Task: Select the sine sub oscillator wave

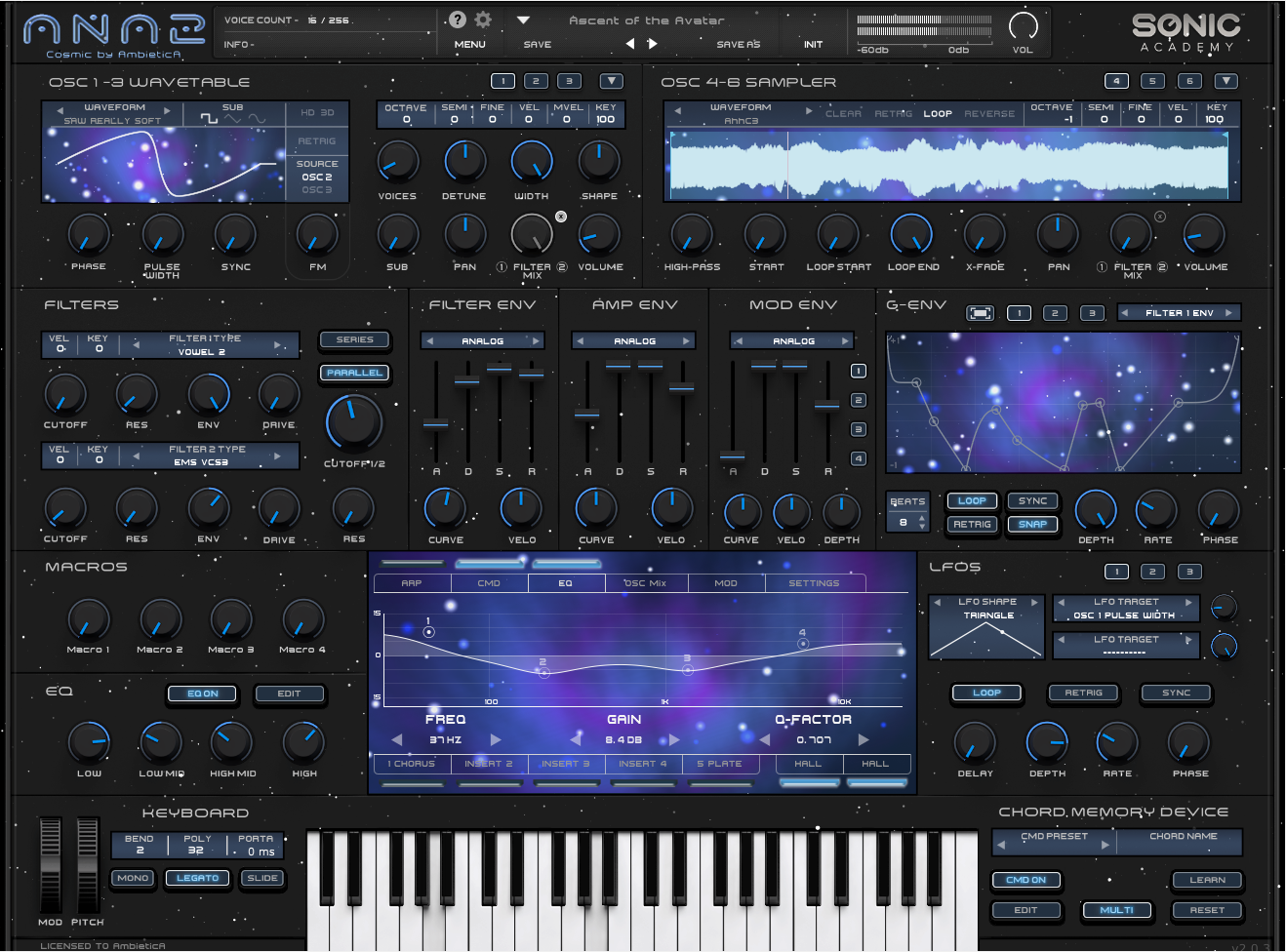Action: [256, 119]
